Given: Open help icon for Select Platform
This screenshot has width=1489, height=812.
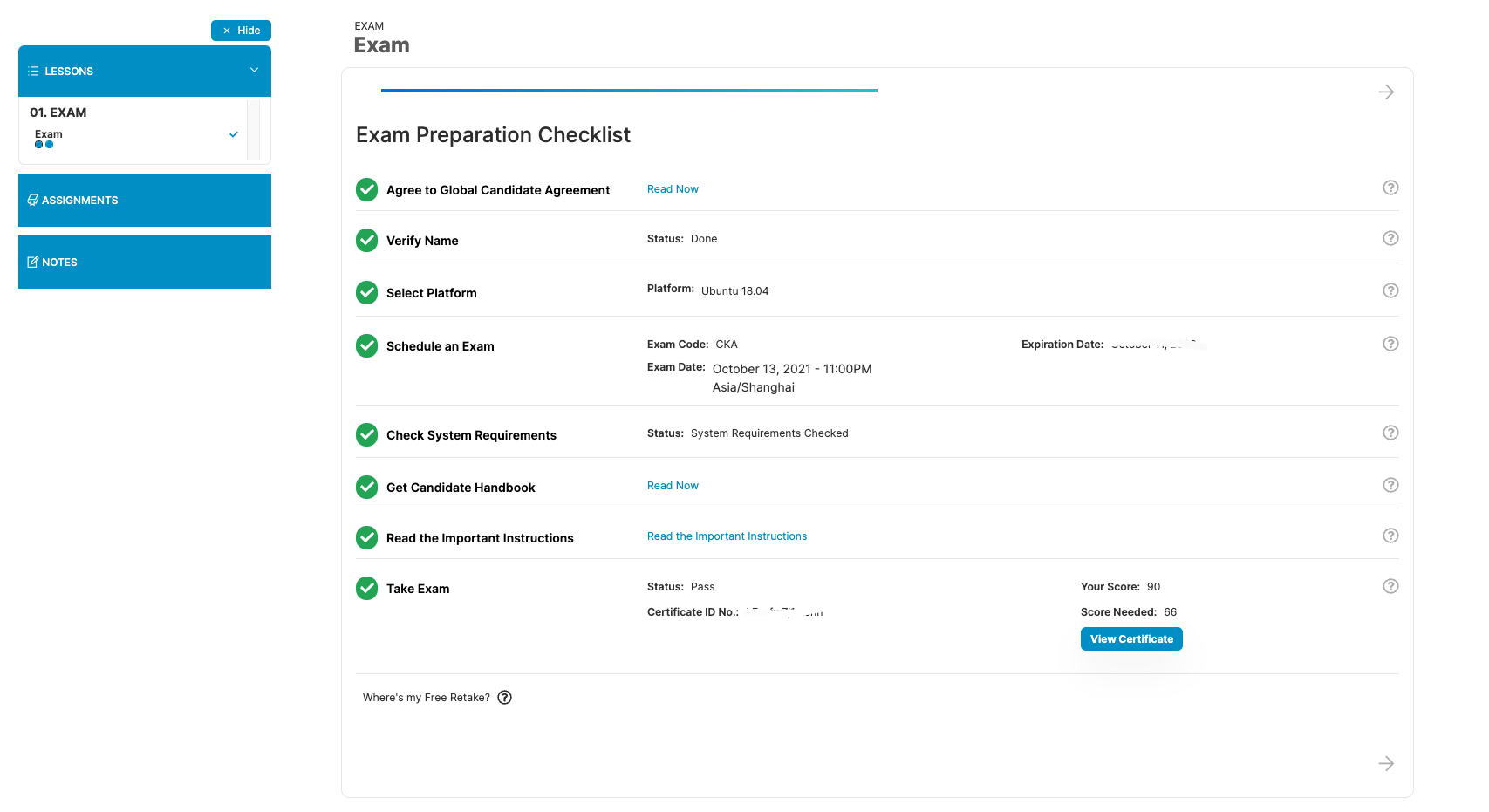Looking at the screenshot, I should coord(1390,290).
